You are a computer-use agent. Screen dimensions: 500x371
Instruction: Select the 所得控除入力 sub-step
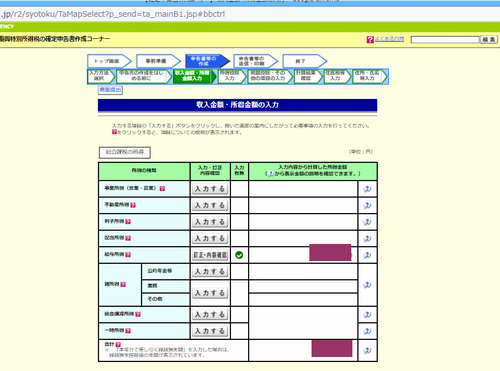[232, 76]
